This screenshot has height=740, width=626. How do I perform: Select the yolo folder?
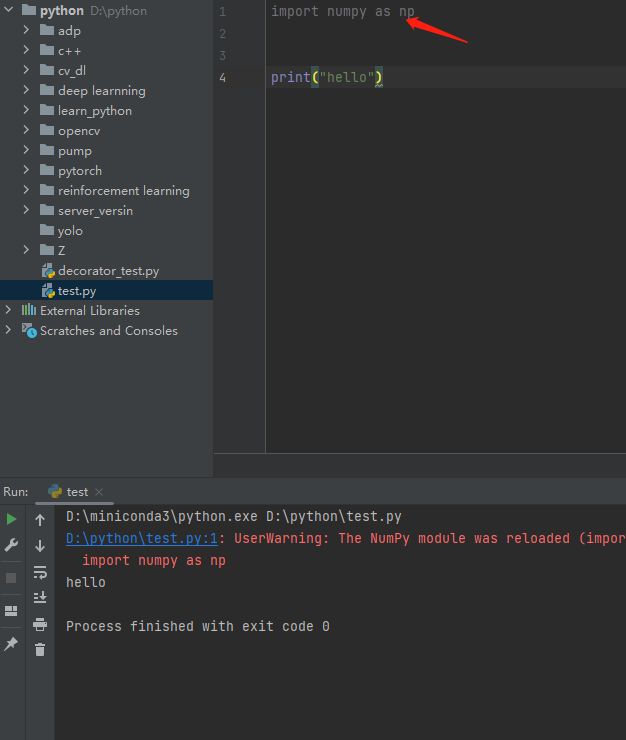[x=70, y=231]
